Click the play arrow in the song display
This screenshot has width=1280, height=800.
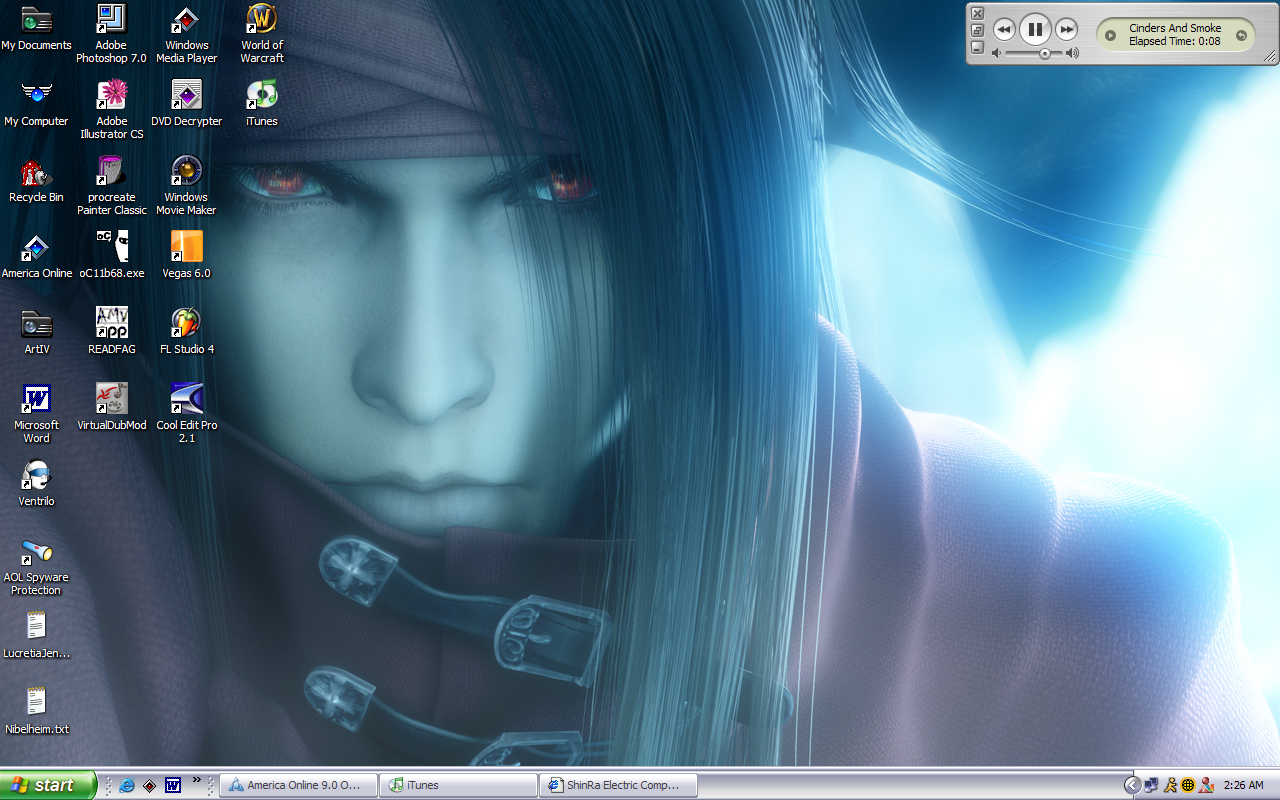coord(1110,35)
